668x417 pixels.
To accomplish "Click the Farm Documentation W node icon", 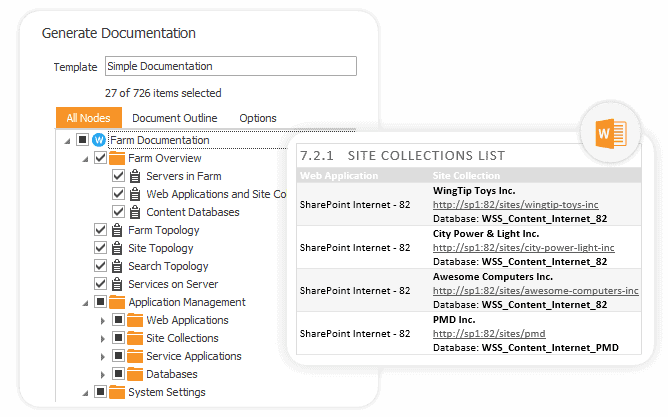I will tap(99, 140).
